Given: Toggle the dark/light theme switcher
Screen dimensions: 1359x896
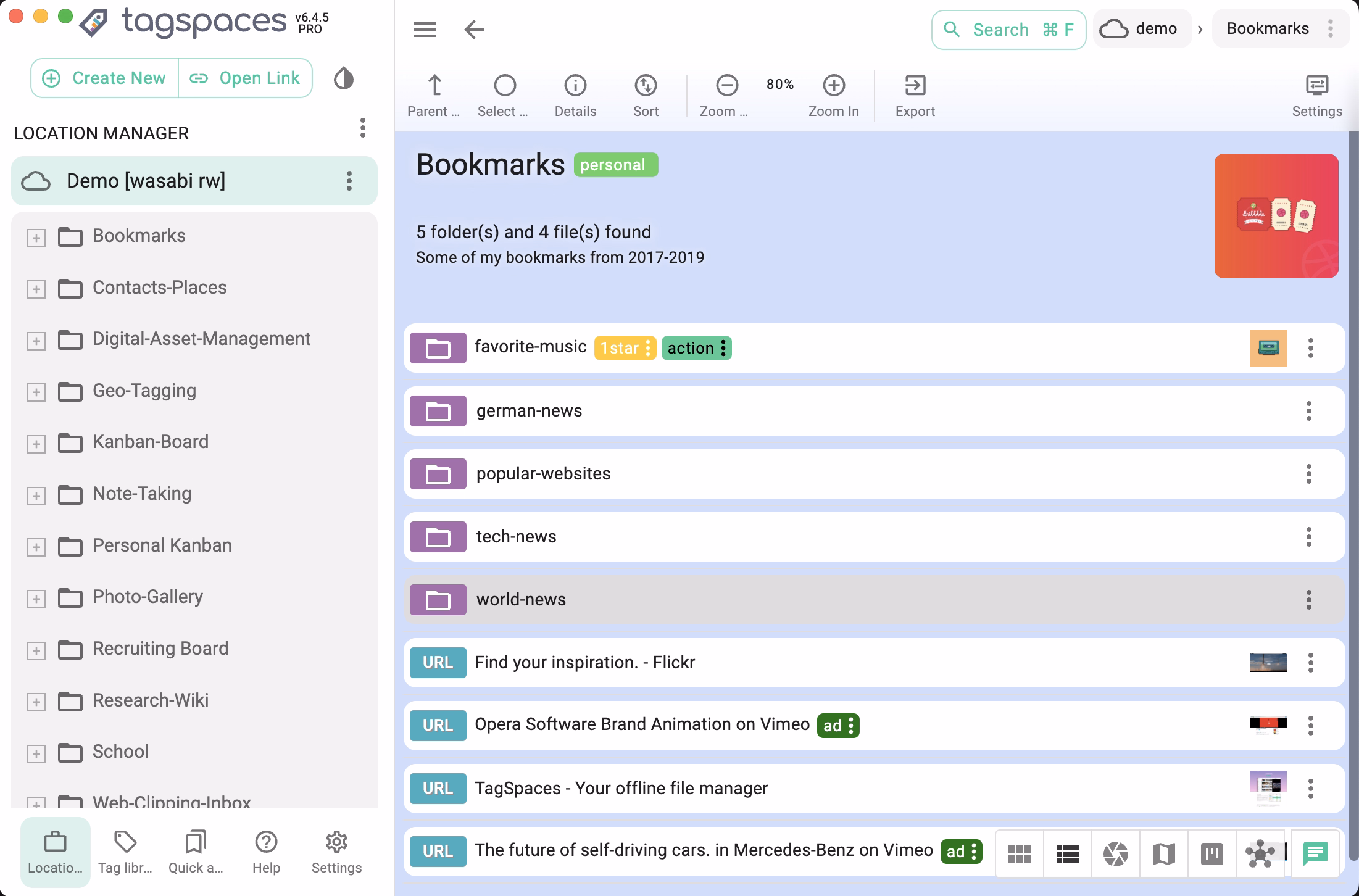Looking at the screenshot, I should [x=344, y=78].
